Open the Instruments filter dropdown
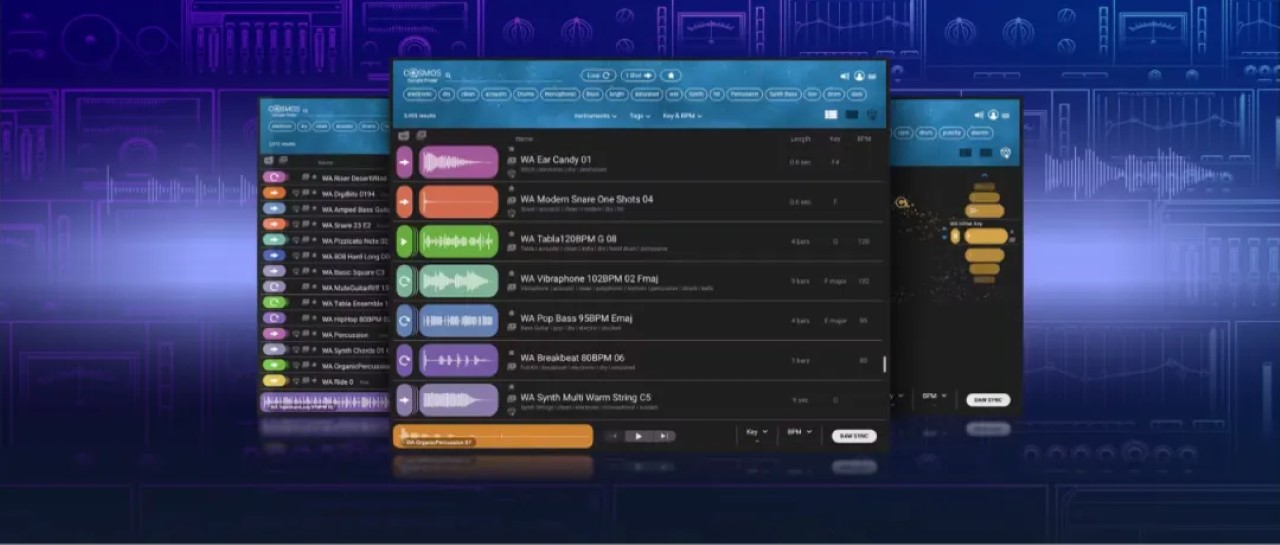Image resolution: width=1280 pixels, height=545 pixels. (596, 116)
